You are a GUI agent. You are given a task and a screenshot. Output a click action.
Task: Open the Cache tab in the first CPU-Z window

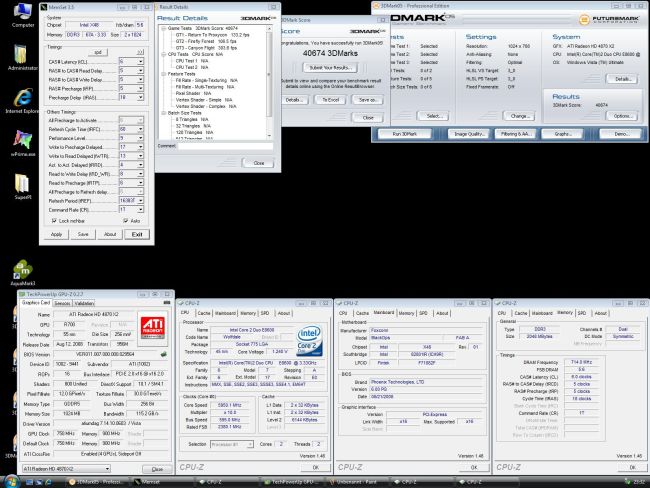click(204, 313)
